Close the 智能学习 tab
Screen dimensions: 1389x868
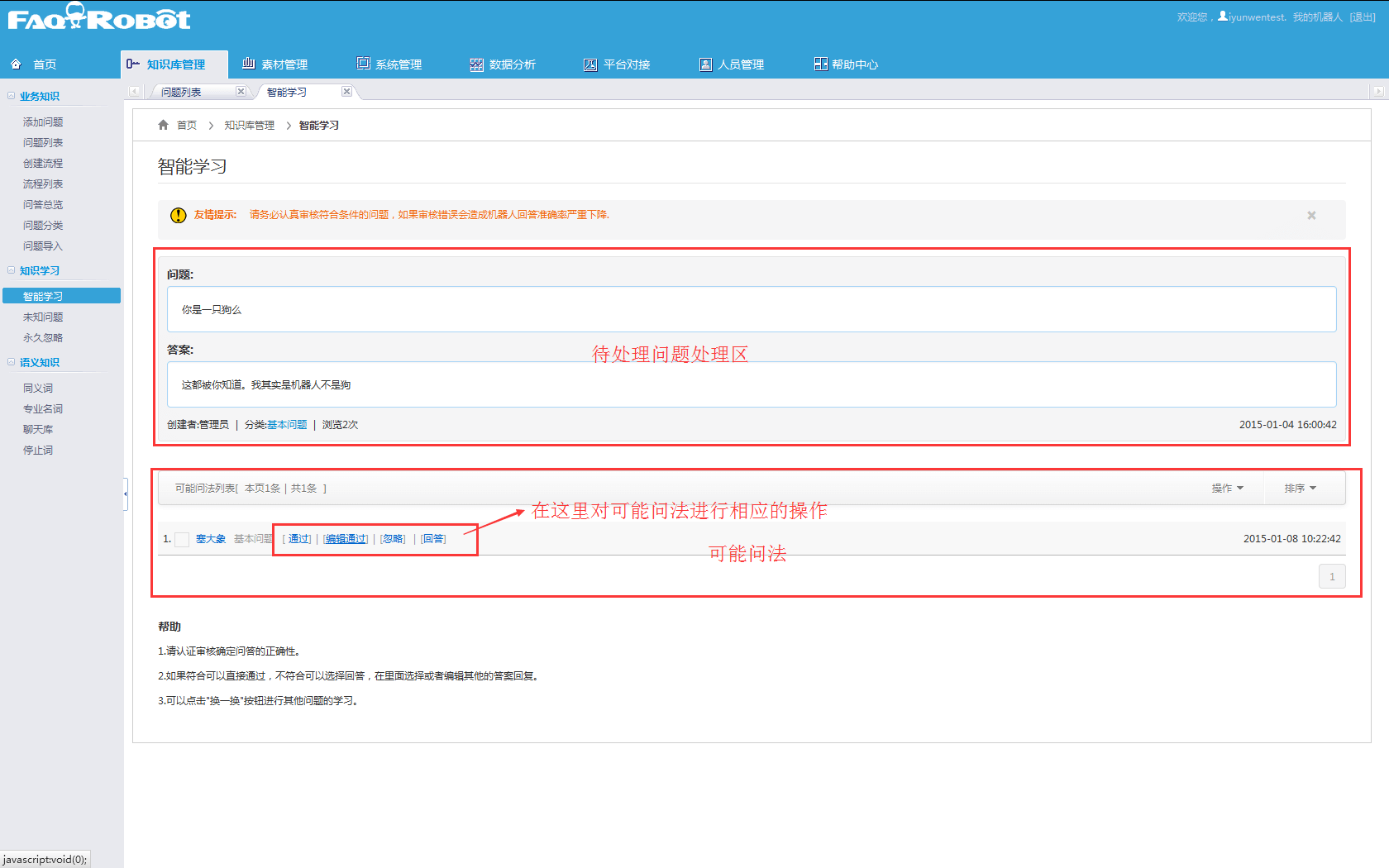click(346, 92)
